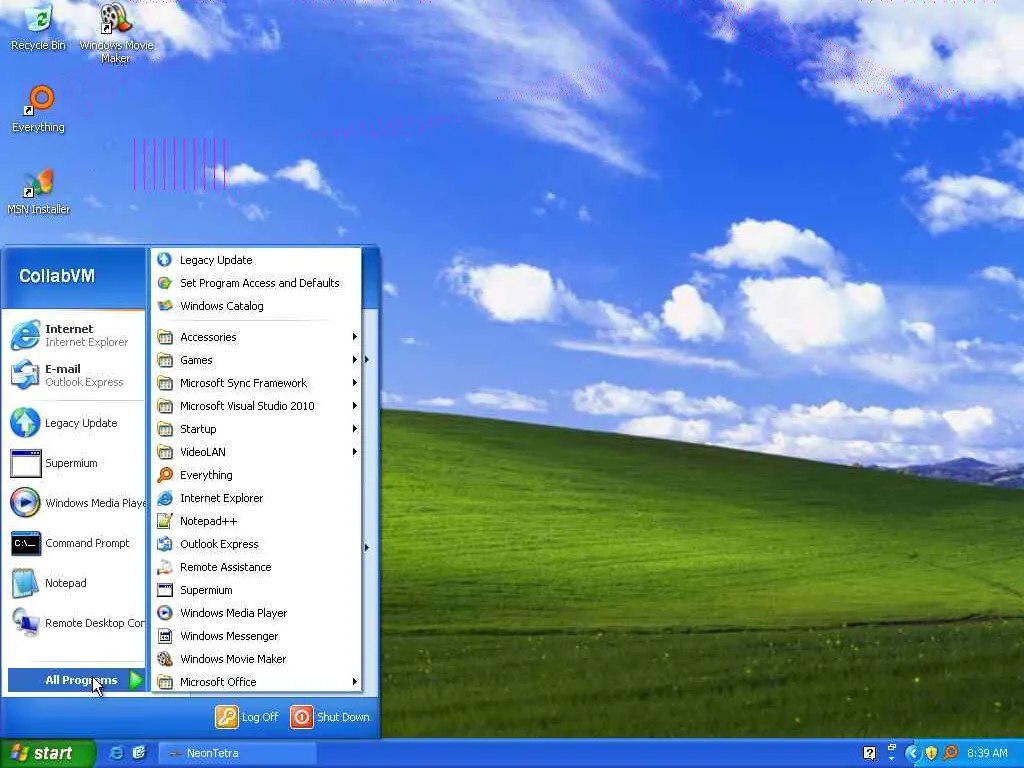Click the Windows Security shield tray icon
Image resolution: width=1024 pixels, height=768 pixels.
pos(931,753)
